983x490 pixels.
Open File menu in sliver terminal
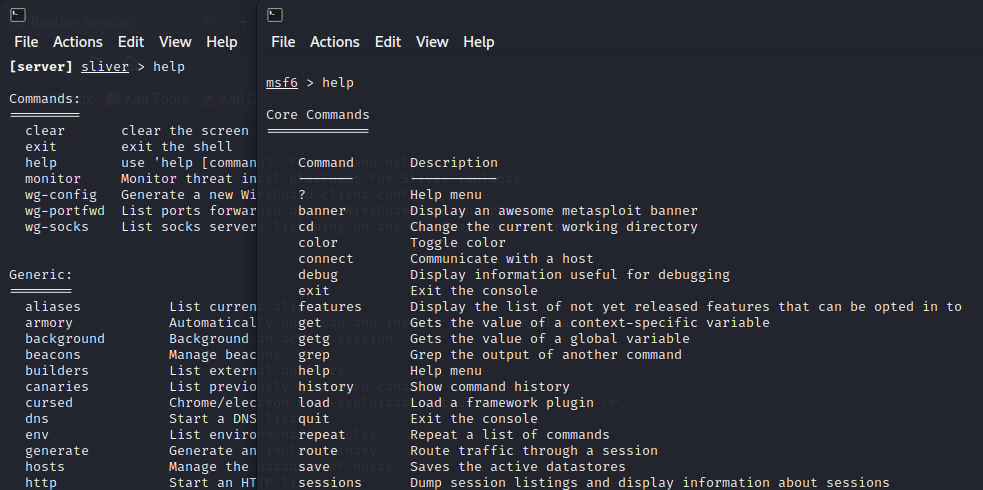(26, 42)
